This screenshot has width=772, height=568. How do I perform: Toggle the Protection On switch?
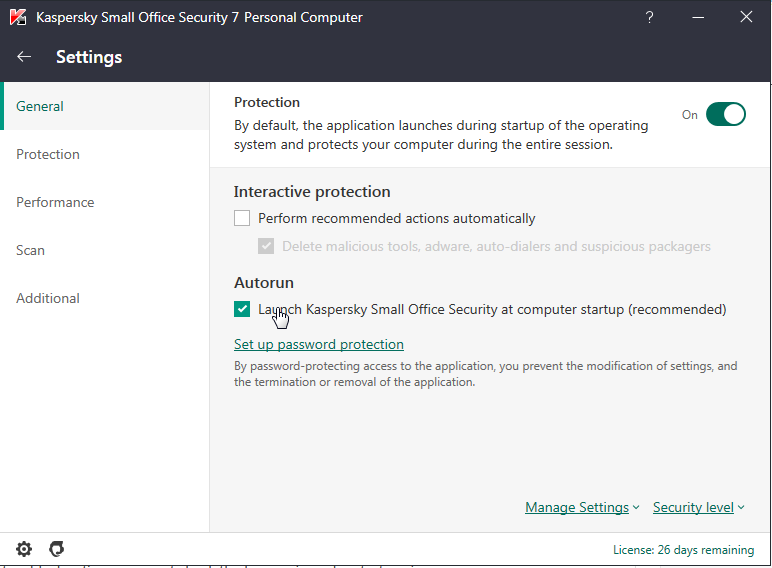pos(726,114)
